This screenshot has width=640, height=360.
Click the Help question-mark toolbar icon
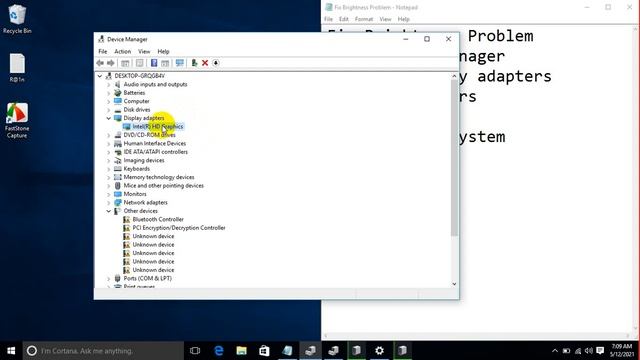(x=154, y=63)
